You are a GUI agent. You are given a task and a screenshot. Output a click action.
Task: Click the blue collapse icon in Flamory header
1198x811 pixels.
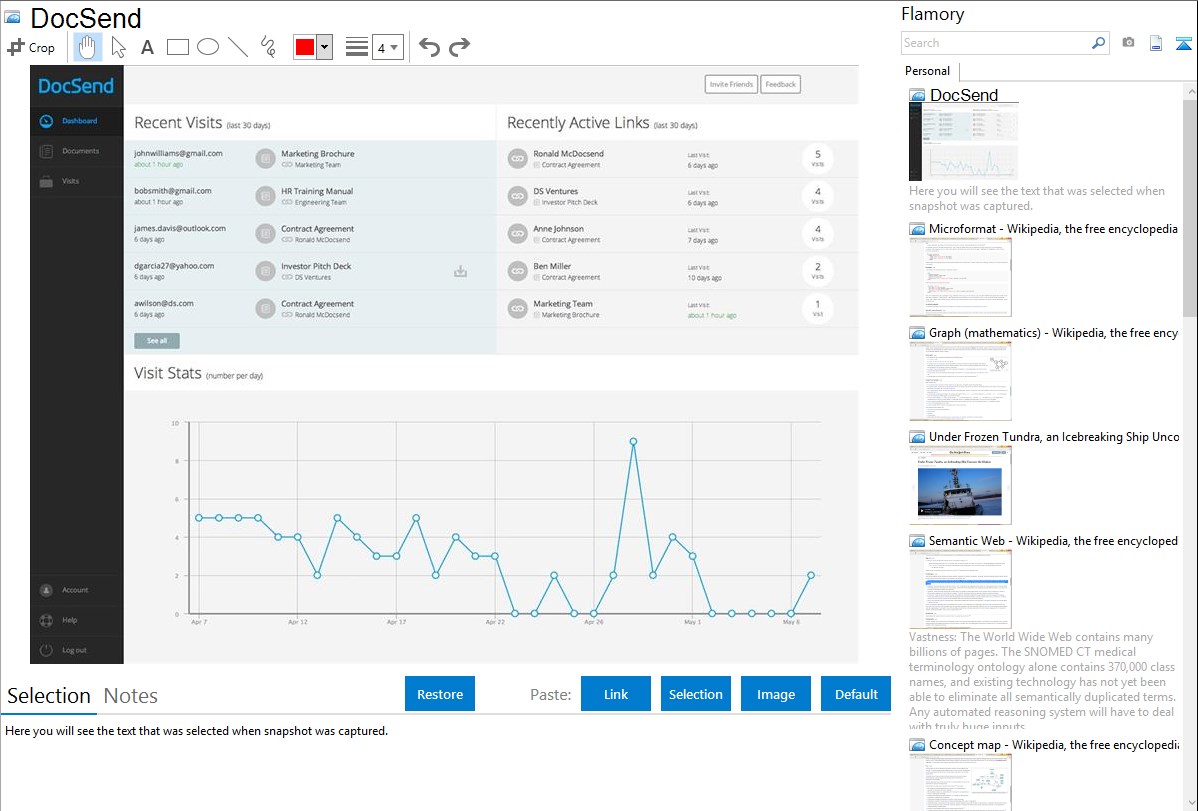[1183, 43]
